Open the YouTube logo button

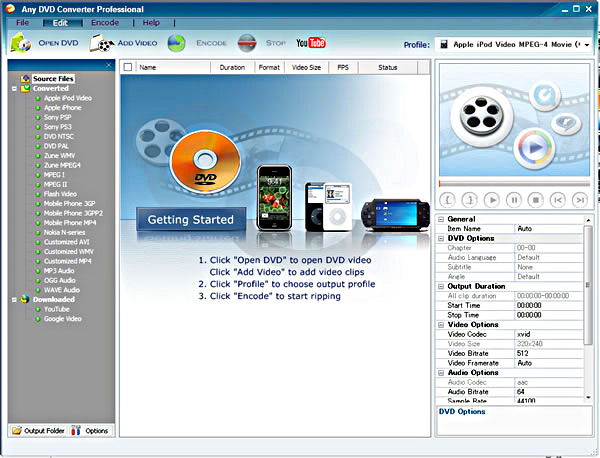[x=311, y=42]
